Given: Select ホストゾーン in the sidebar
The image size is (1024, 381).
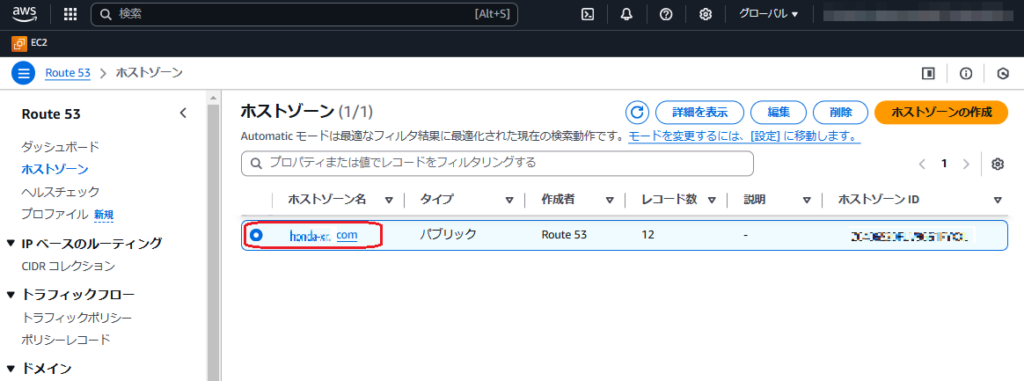Looking at the screenshot, I should tap(55, 169).
